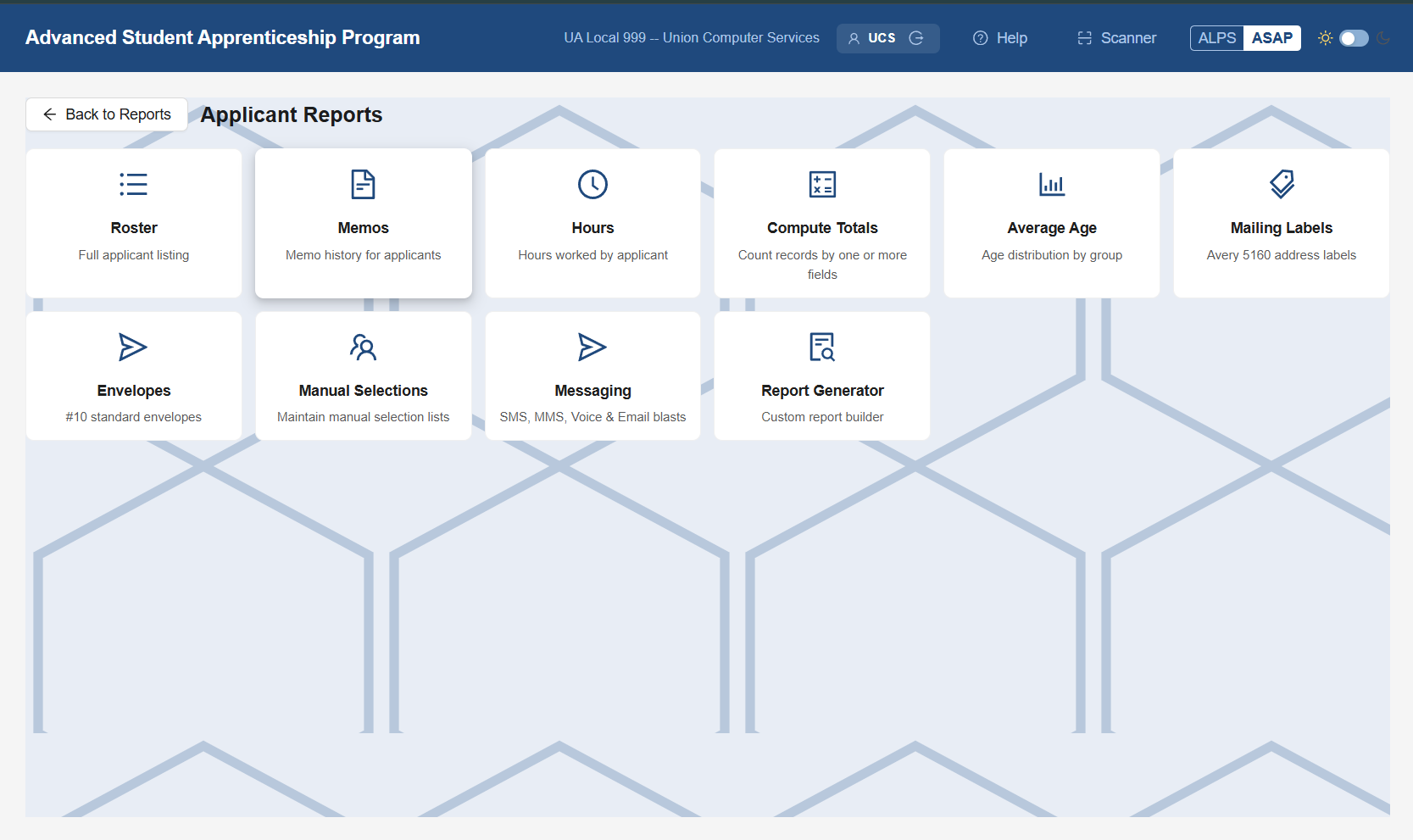The height and width of the screenshot is (840, 1413).
Task: Click the user profile icon beside UCS
Action: 854,38
